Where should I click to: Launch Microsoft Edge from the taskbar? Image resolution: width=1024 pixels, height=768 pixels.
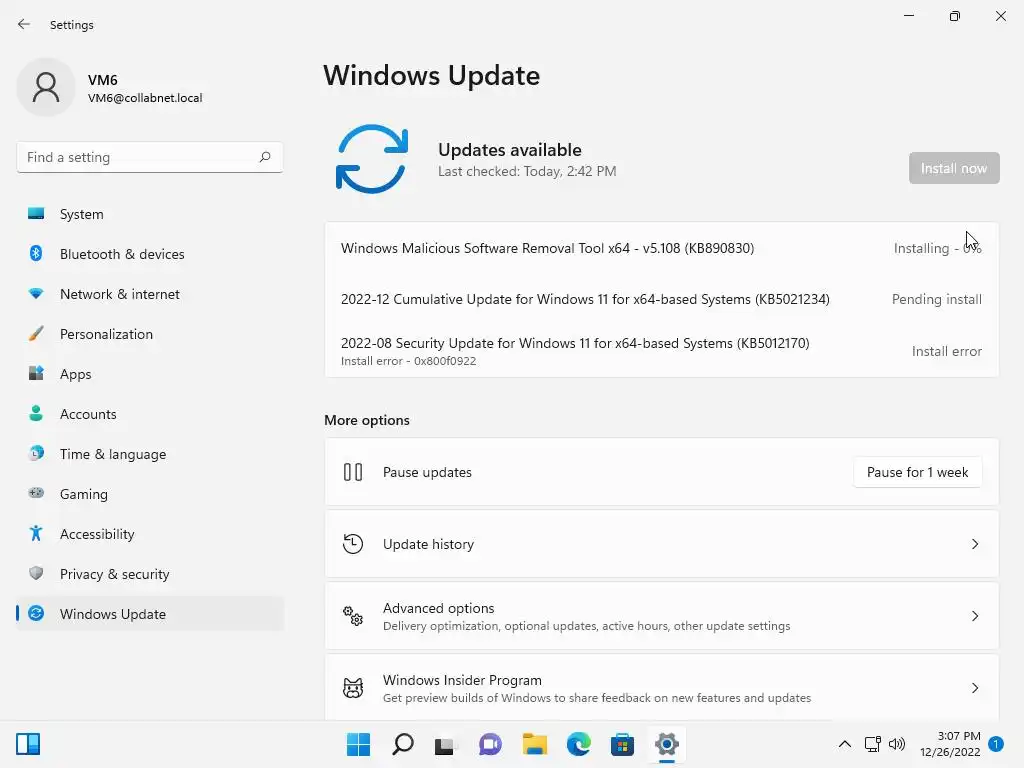[x=578, y=744]
